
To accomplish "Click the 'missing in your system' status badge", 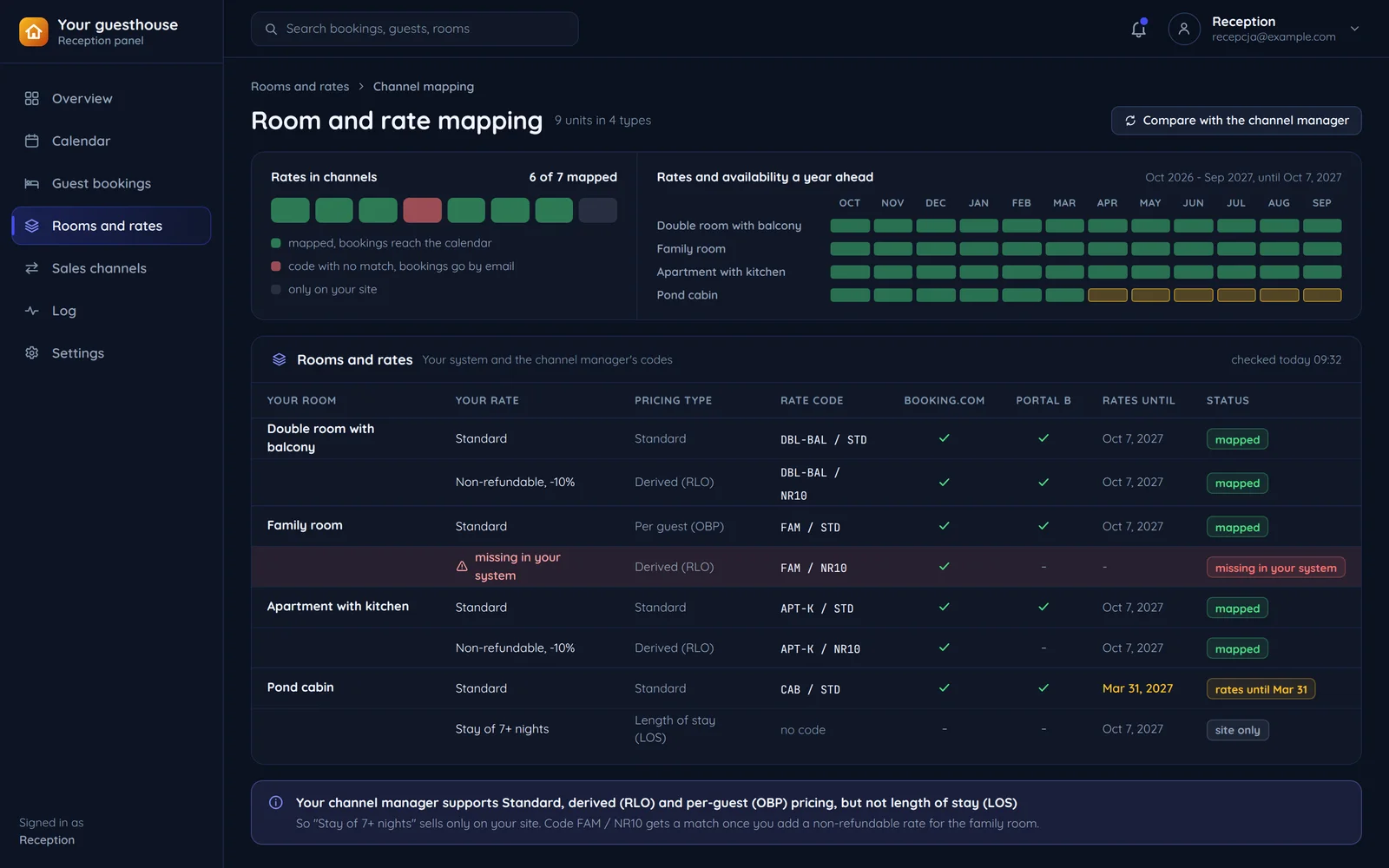I will (x=1275, y=568).
